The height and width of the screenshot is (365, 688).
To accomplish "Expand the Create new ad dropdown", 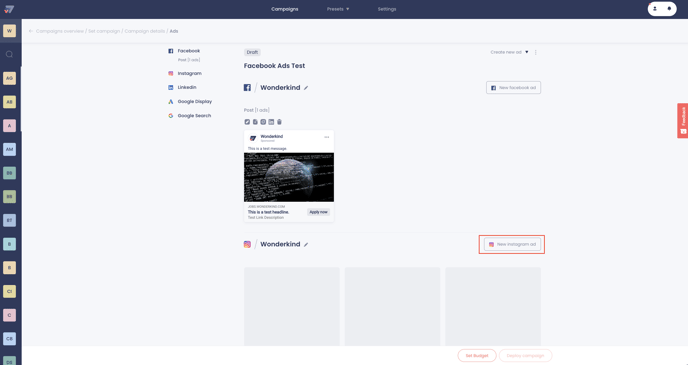I will pyautogui.click(x=509, y=52).
